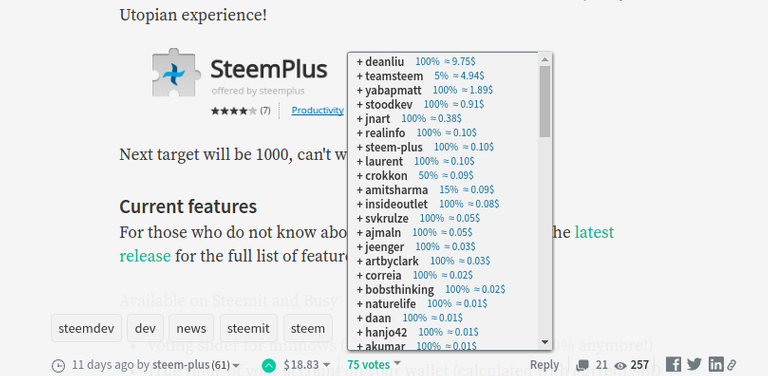Viewport: 768px width, 376px height.
Task: Click the voters list scrollbar thumb
Action: coord(545,101)
